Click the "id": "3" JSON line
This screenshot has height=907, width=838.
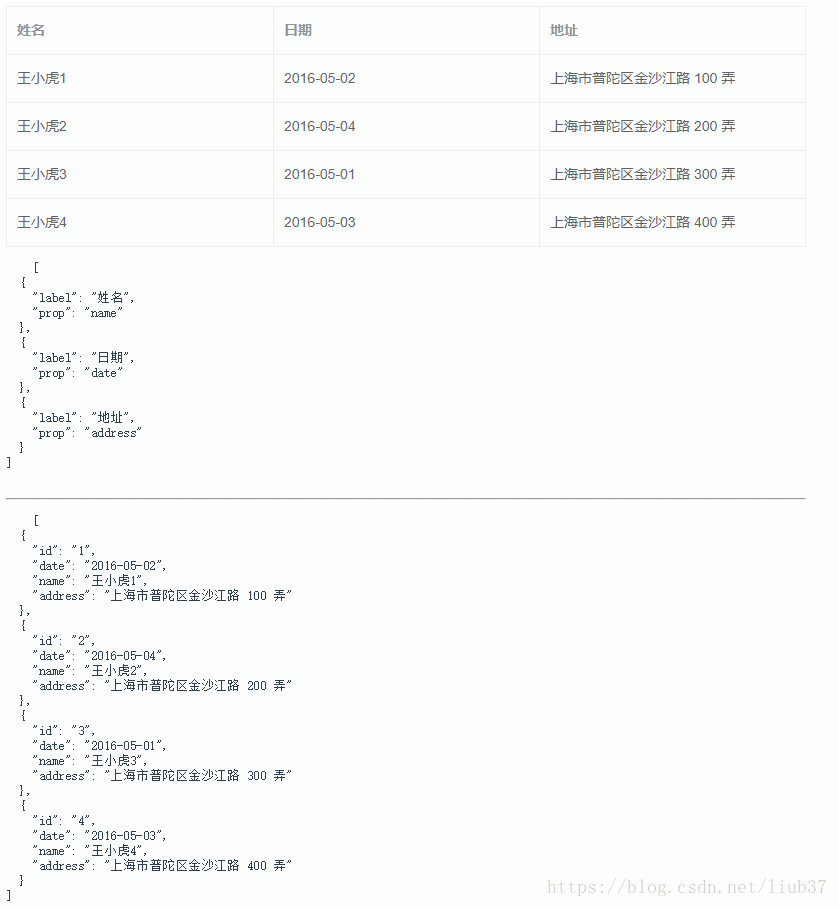point(64,731)
